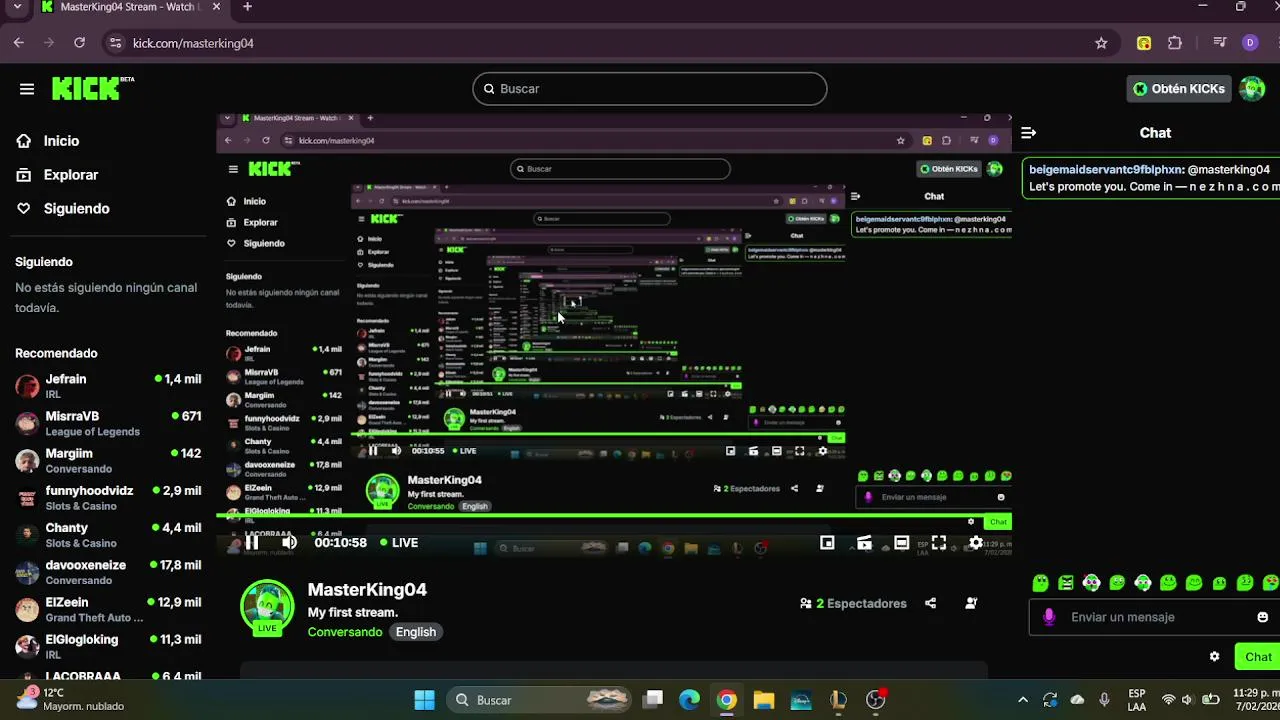Screen dimensions: 1280x720
Task: Click the beigemaidservantc9fblphxn username in chat
Action: (x=1107, y=170)
